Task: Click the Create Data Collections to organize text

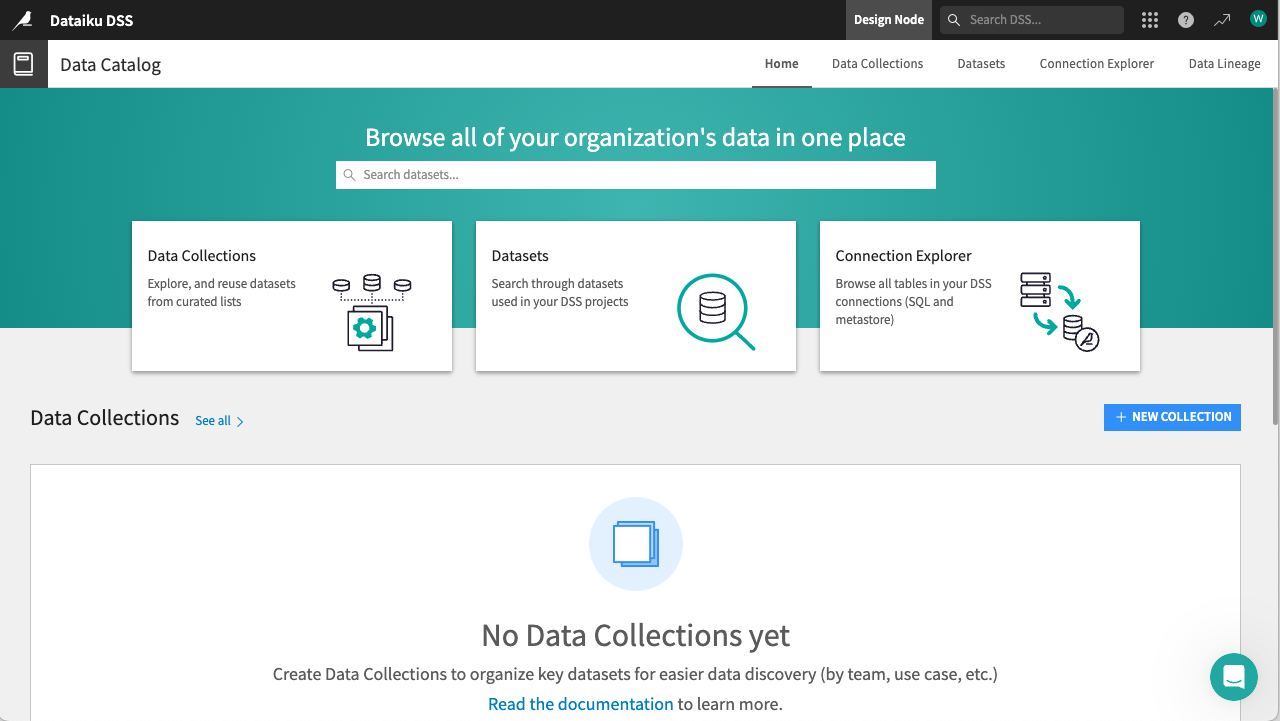Action: 635,674
